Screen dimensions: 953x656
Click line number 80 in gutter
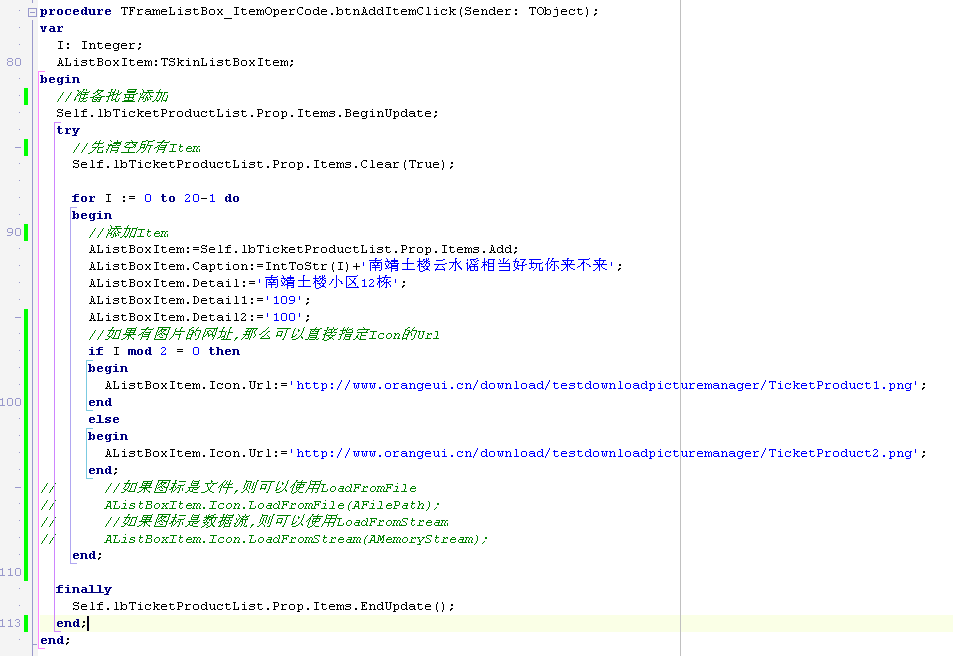coord(14,62)
